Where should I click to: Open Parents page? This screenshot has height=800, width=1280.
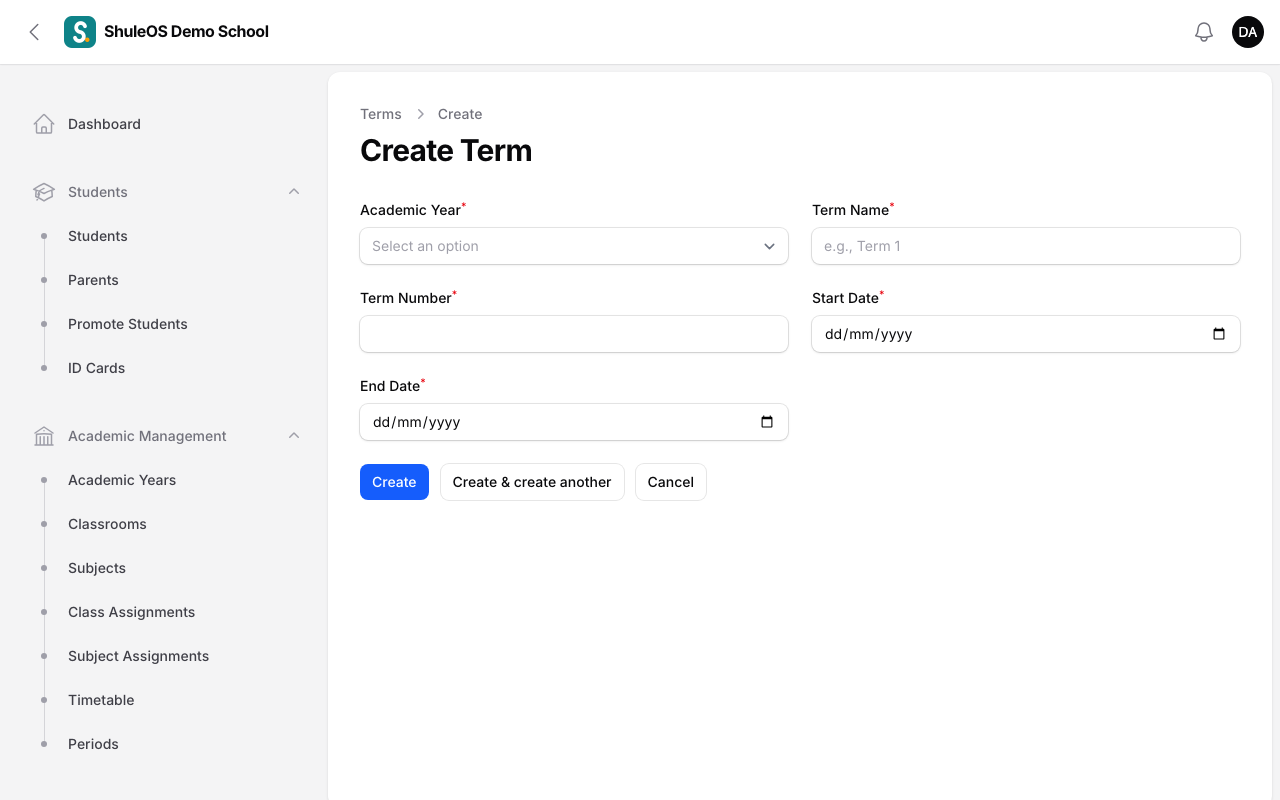93,280
